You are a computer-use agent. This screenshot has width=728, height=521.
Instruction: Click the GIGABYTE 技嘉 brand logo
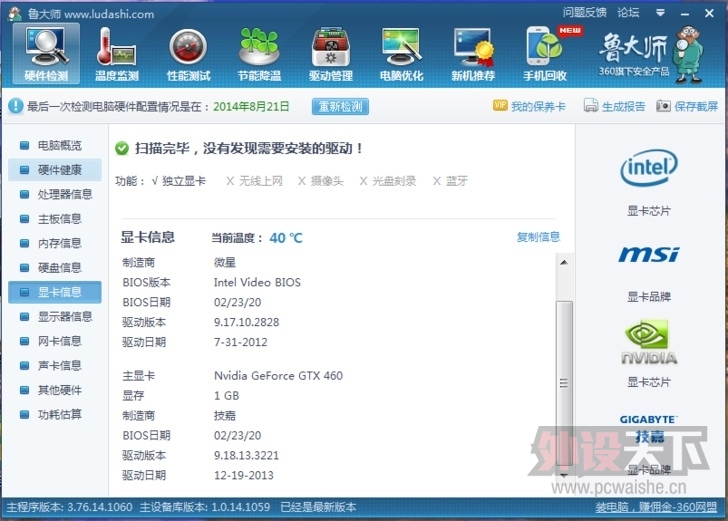(649, 429)
